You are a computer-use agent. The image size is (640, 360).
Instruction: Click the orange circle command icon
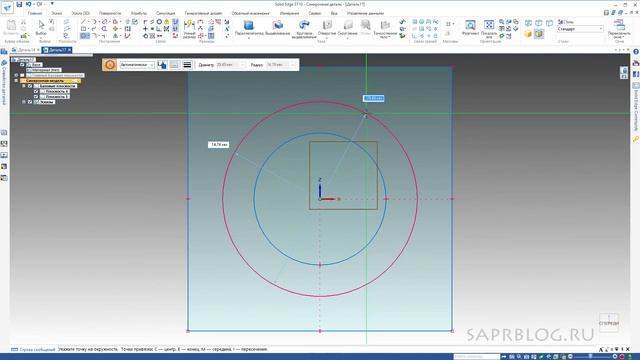tap(109, 65)
